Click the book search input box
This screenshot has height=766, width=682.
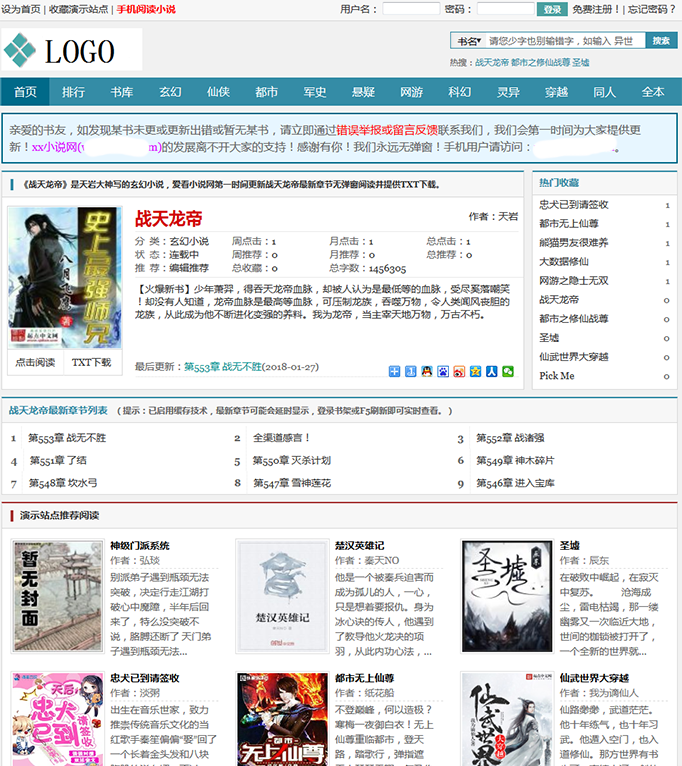click(565, 41)
